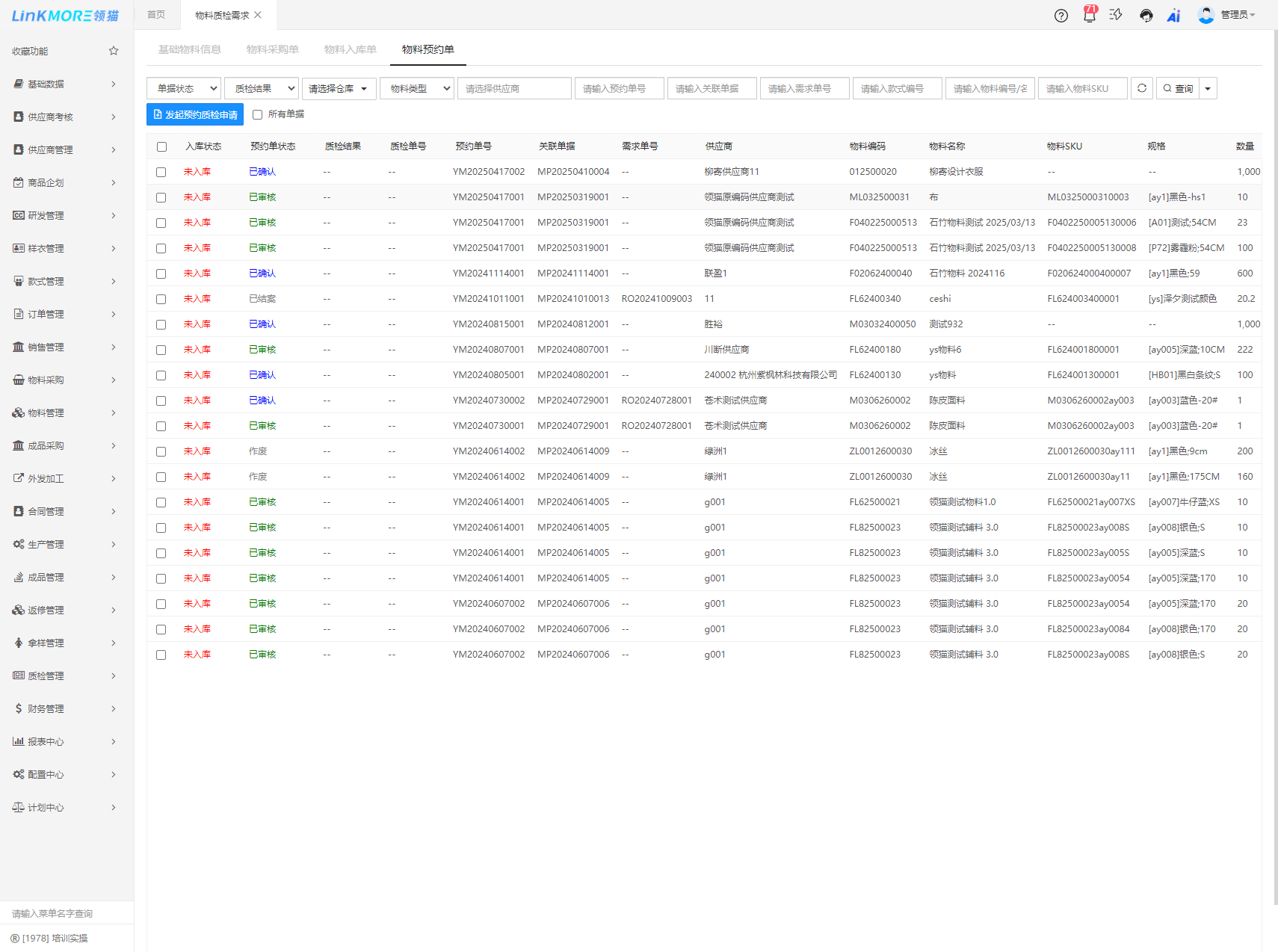Expand the 质检管理 sidebar menu
Image resolution: width=1278 pixels, height=952 pixels.
[66, 676]
